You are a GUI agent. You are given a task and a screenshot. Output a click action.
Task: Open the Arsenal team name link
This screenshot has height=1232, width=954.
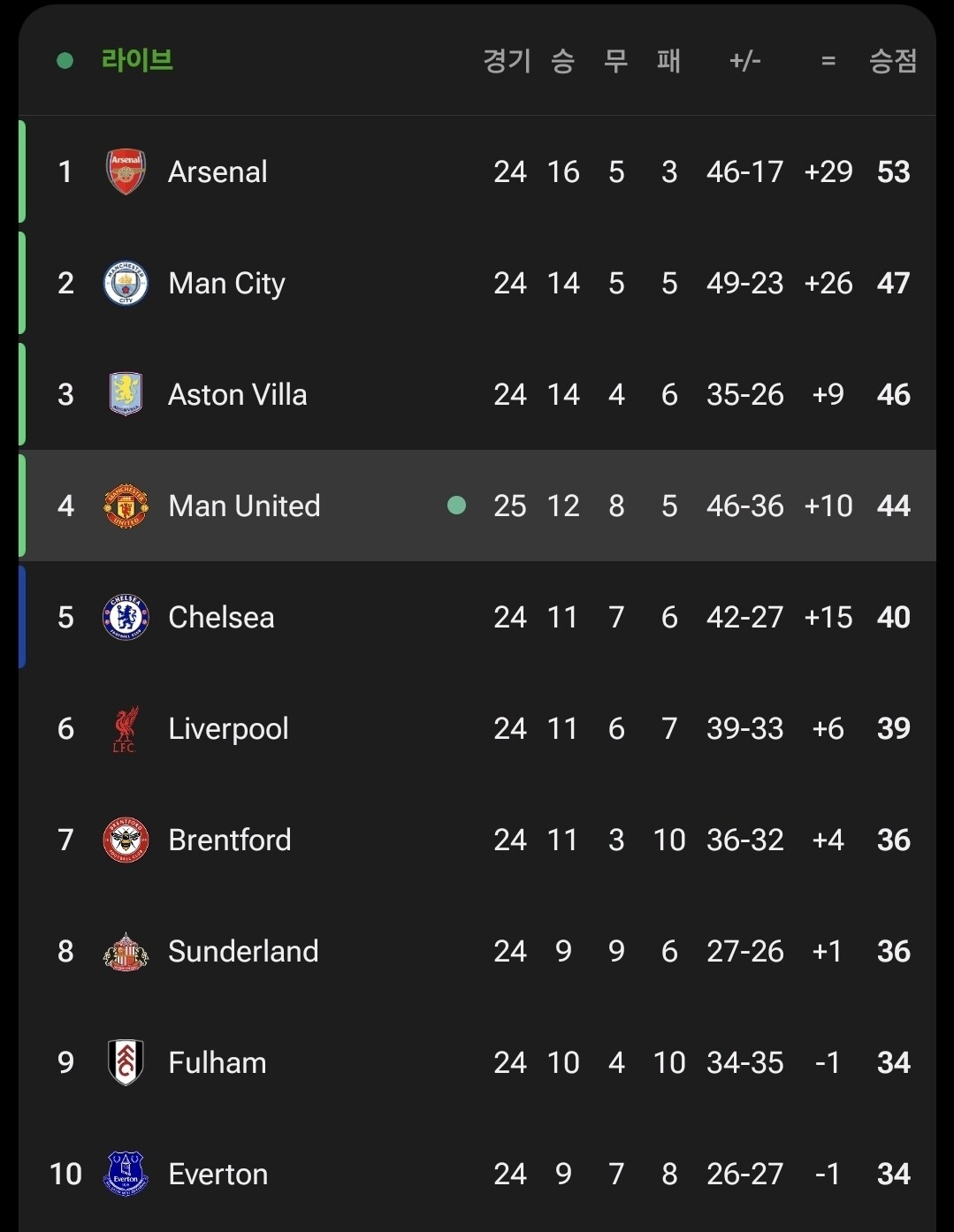pos(218,171)
